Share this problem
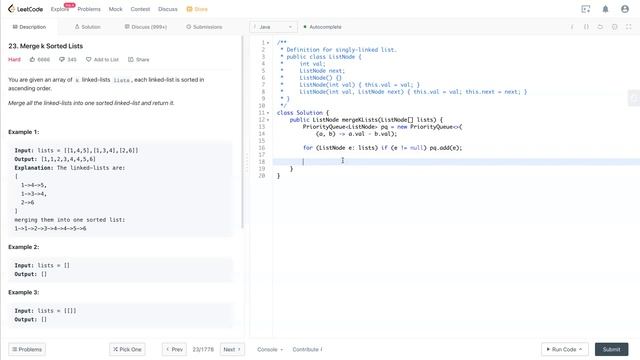Viewport: 640px width, 360px height. click(139, 60)
